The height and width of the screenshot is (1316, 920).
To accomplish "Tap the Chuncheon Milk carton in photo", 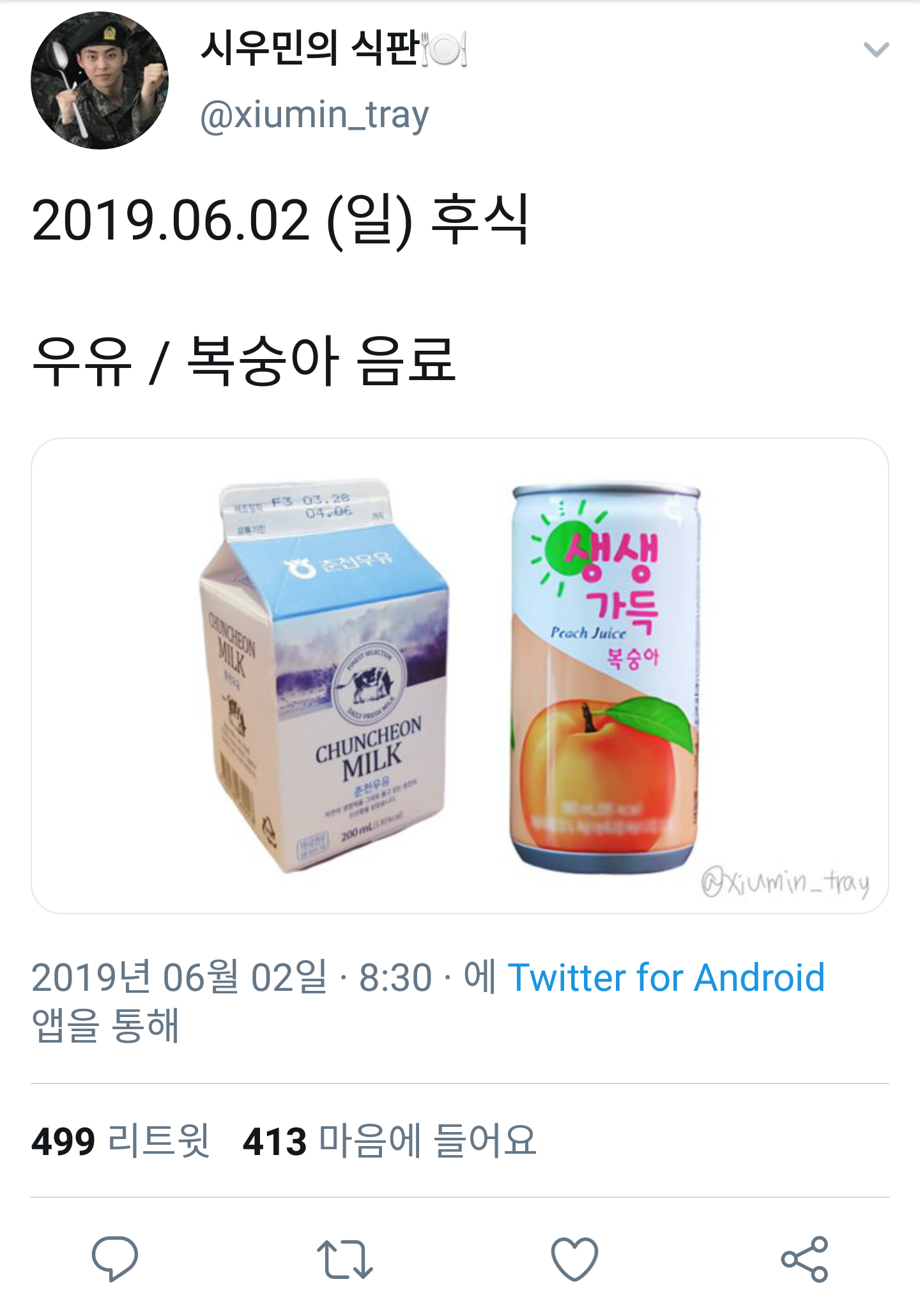I will click(x=324, y=676).
